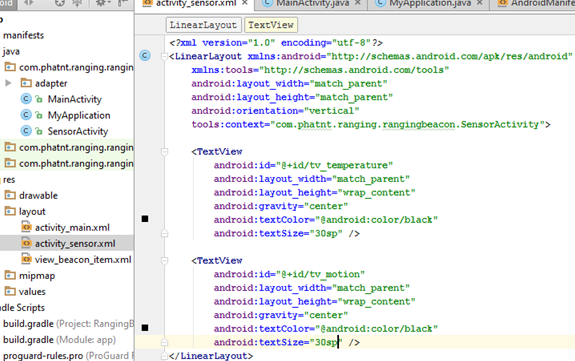Select the manifests node

[x=23, y=35]
